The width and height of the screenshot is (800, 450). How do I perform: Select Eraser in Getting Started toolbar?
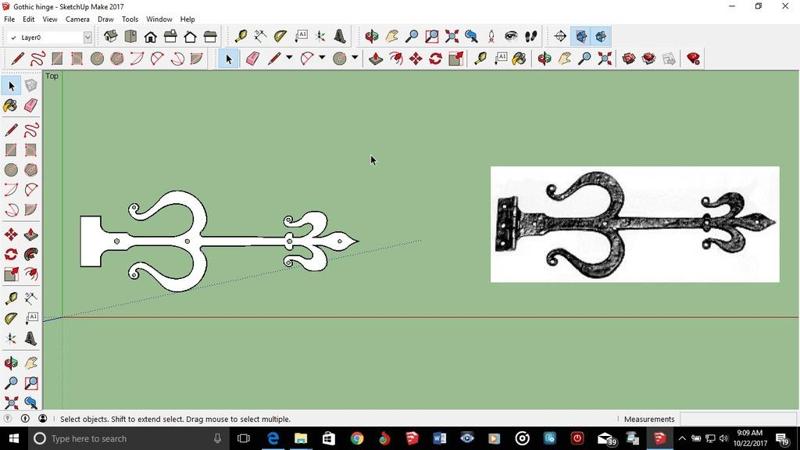pos(253,59)
